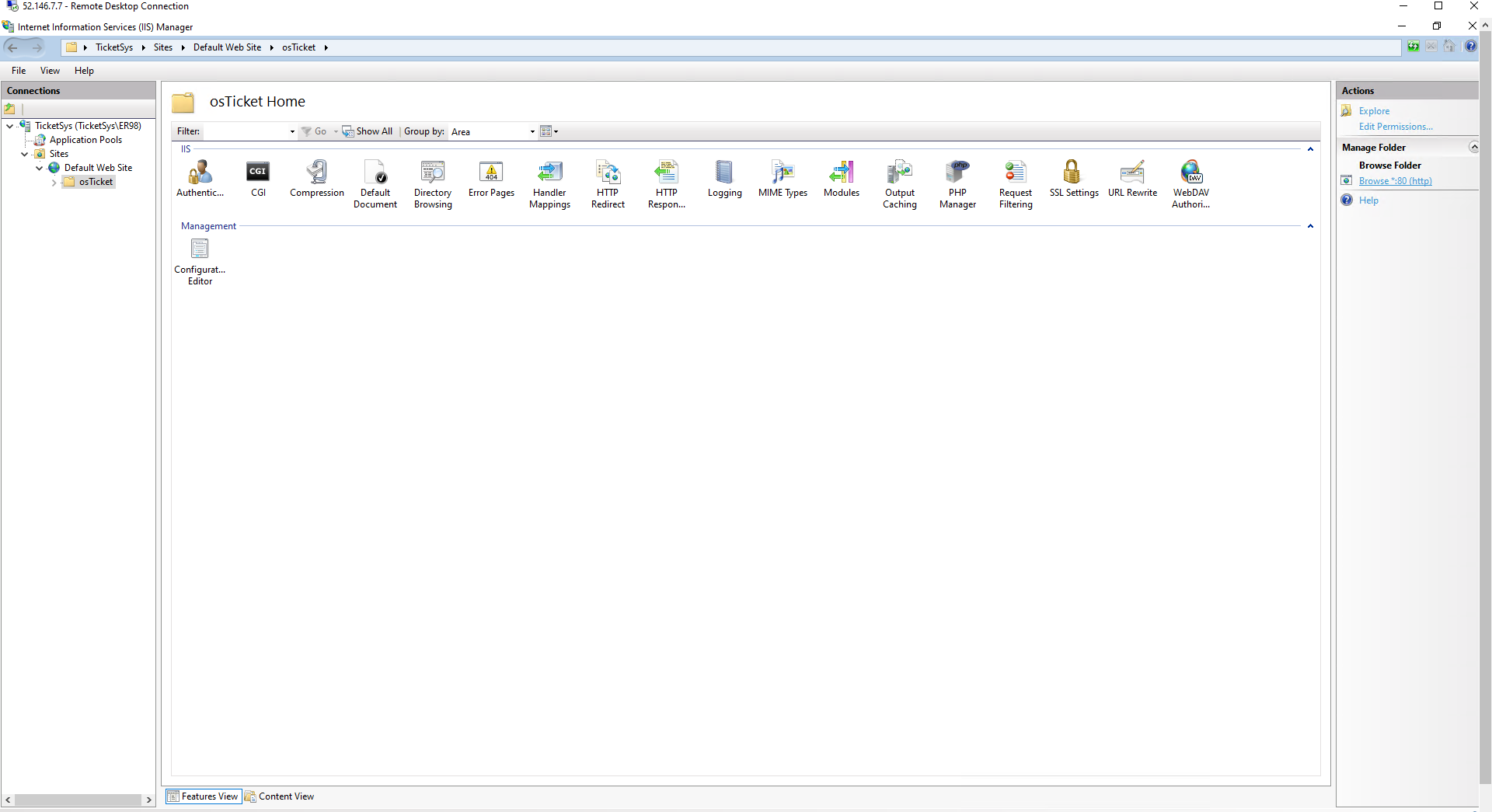Open WebDAV Authoring Rules feature
The image size is (1492, 812).
(1191, 184)
